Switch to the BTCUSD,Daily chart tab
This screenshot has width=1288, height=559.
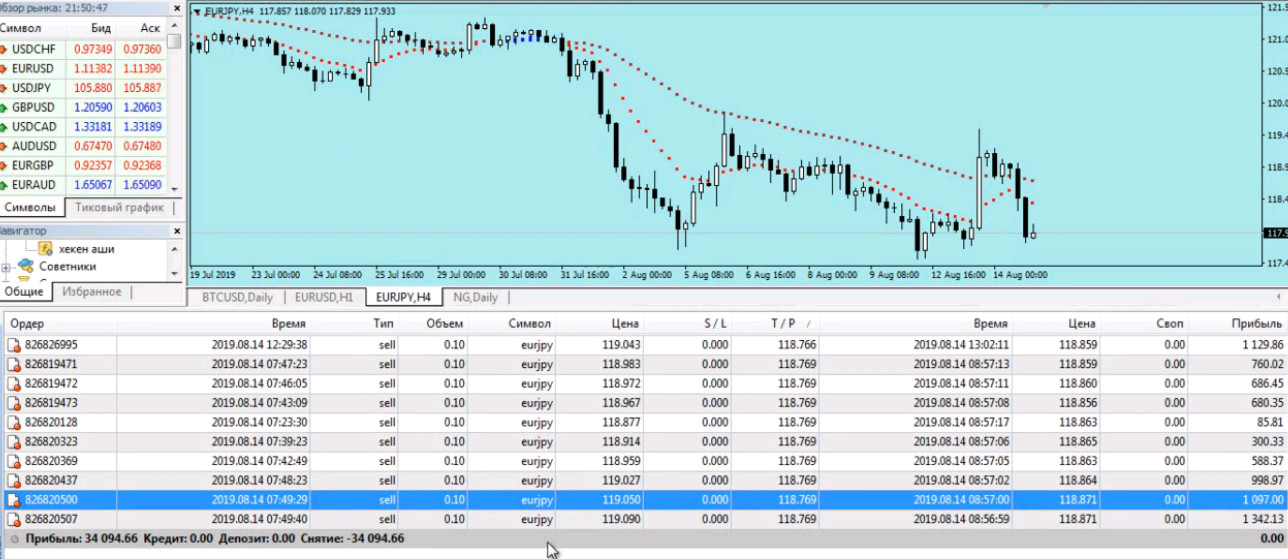point(237,297)
